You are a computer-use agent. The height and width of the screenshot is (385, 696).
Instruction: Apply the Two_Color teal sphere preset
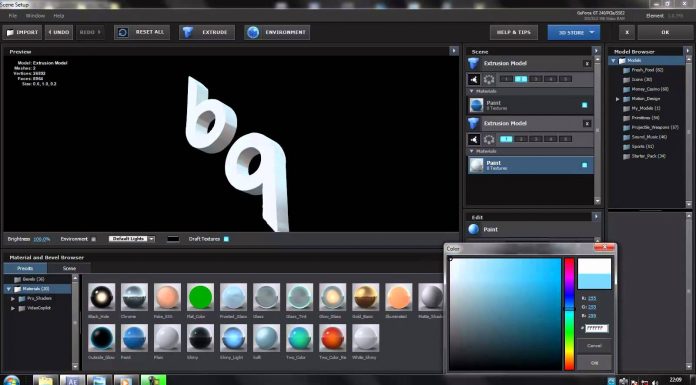[x=300, y=337]
